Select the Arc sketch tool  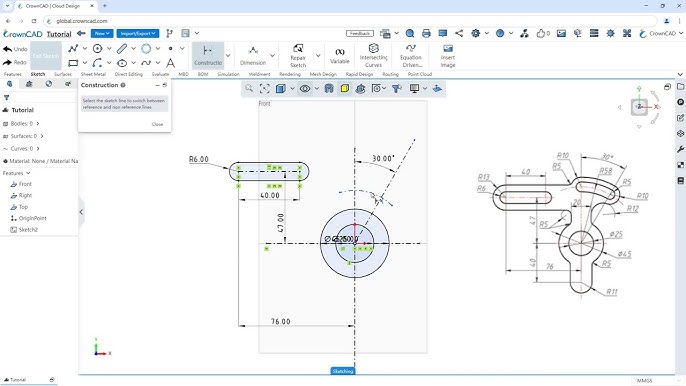coord(98,63)
